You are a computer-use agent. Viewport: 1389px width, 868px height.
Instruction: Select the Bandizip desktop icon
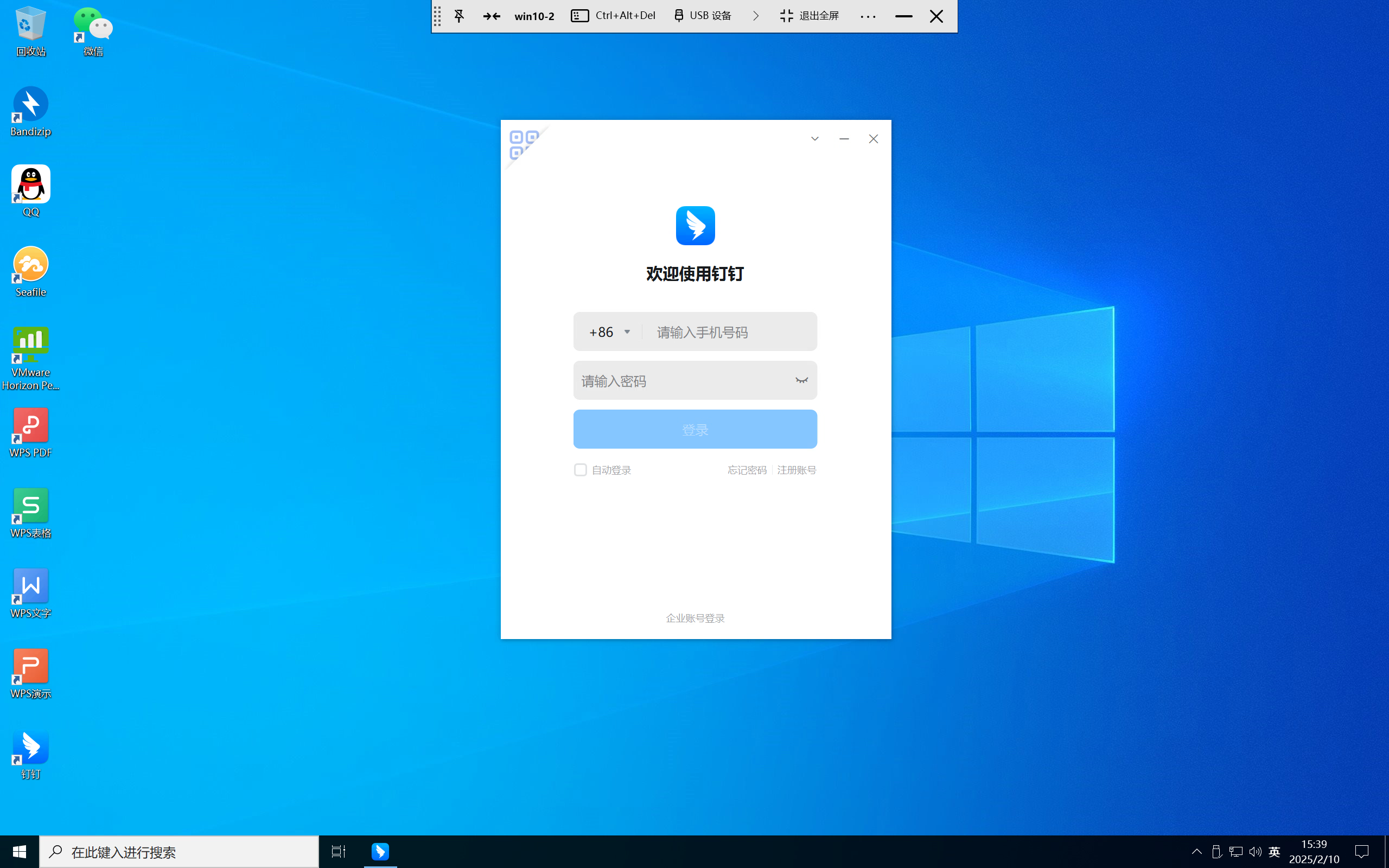31,111
